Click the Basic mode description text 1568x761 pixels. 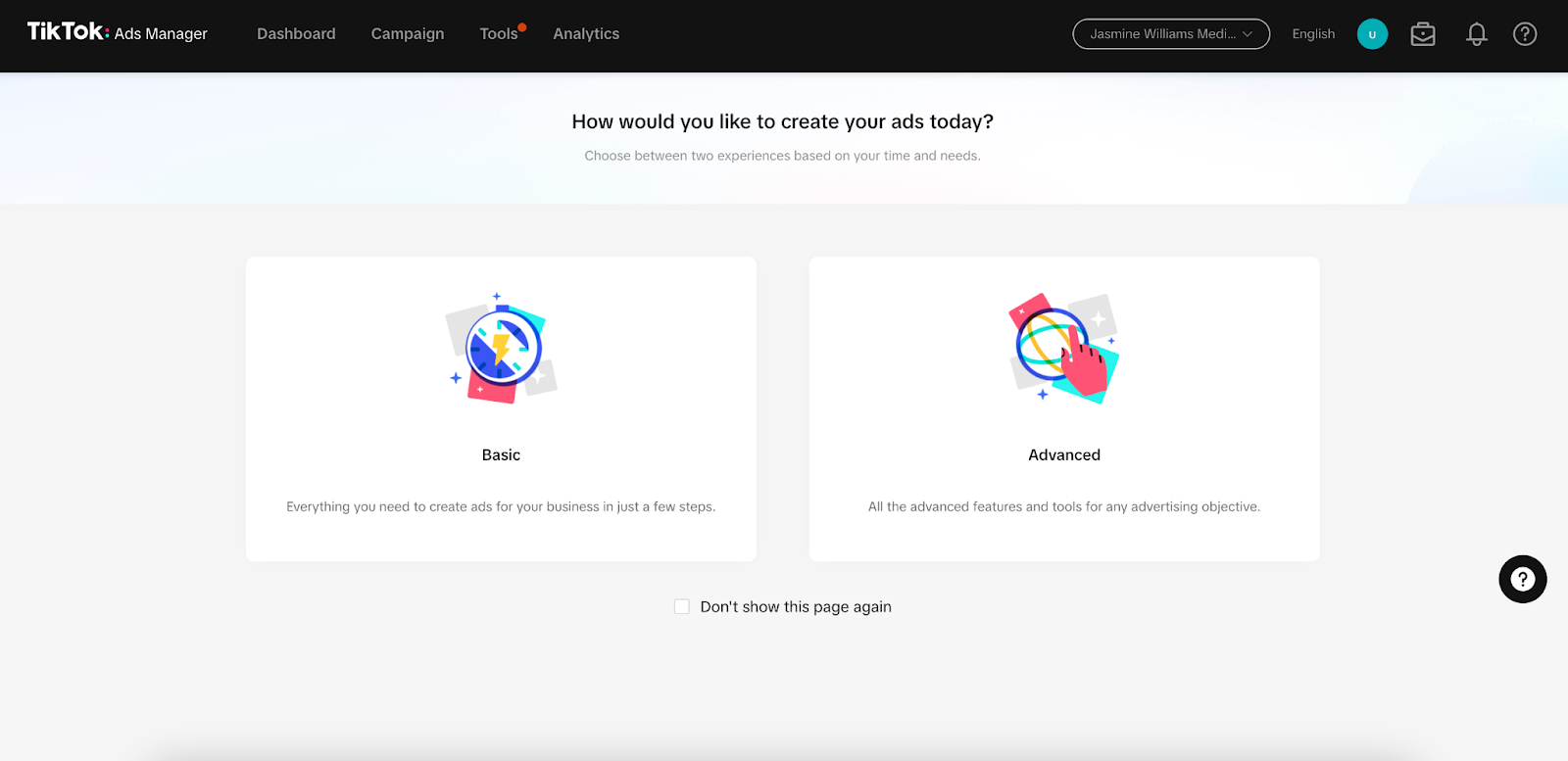coord(501,507)
